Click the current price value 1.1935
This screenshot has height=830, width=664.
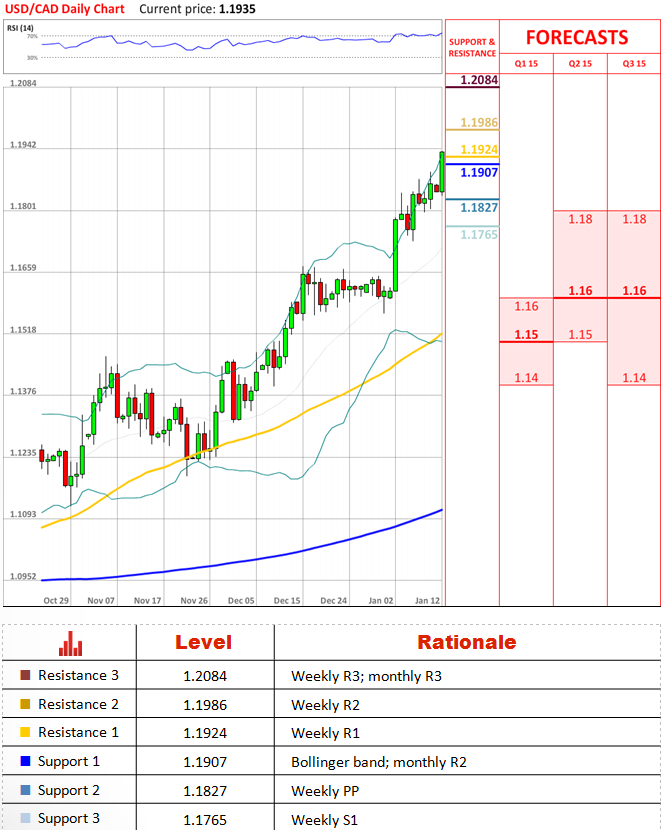point(237,9)
